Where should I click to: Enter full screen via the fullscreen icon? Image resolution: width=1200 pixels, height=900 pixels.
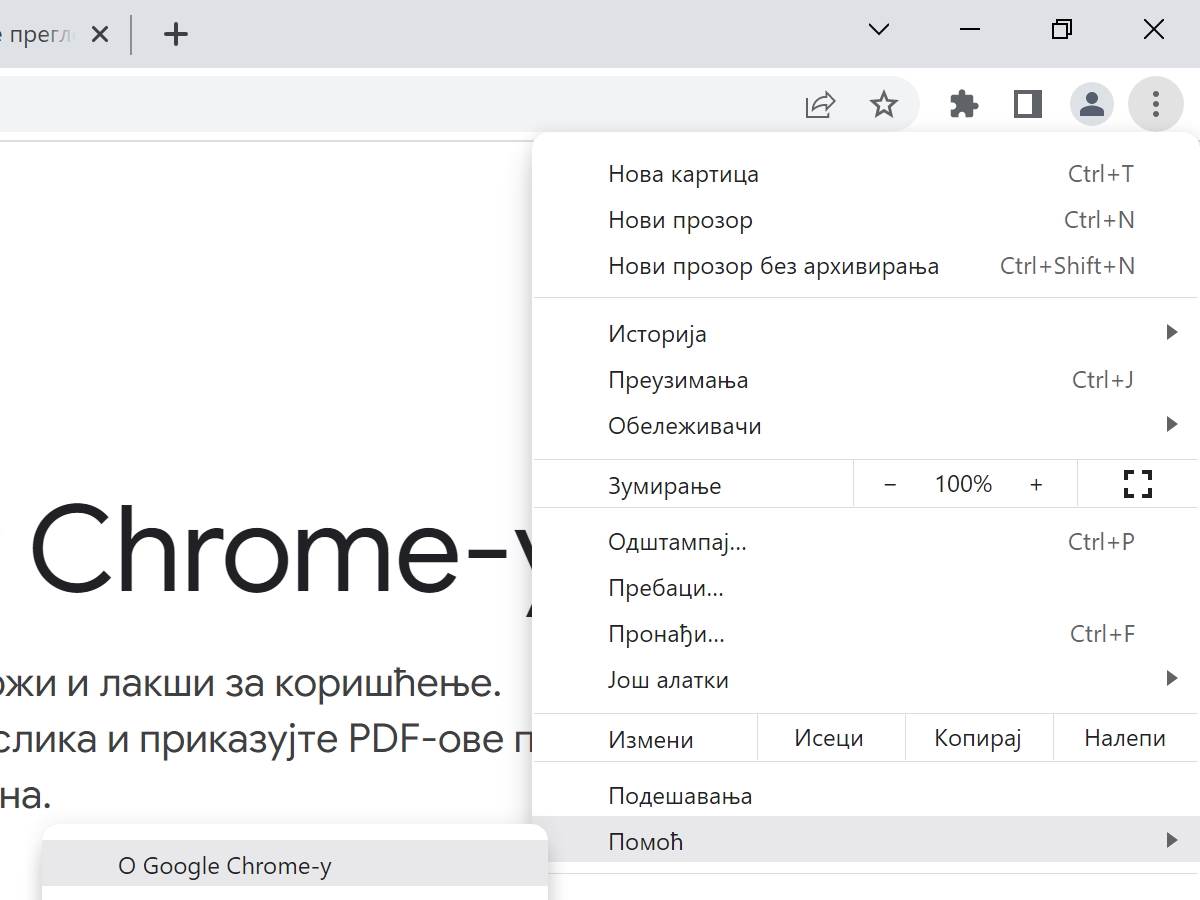click(x=1137, y=484)
